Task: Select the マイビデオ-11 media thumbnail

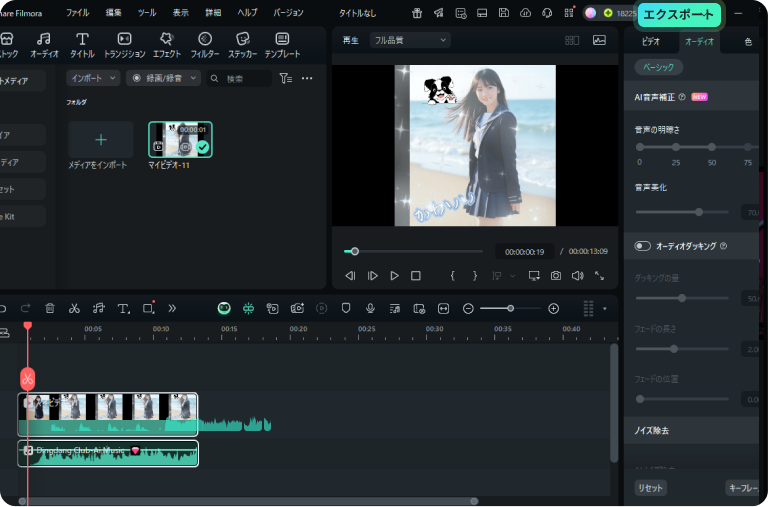Action: (x=180, y=140)
